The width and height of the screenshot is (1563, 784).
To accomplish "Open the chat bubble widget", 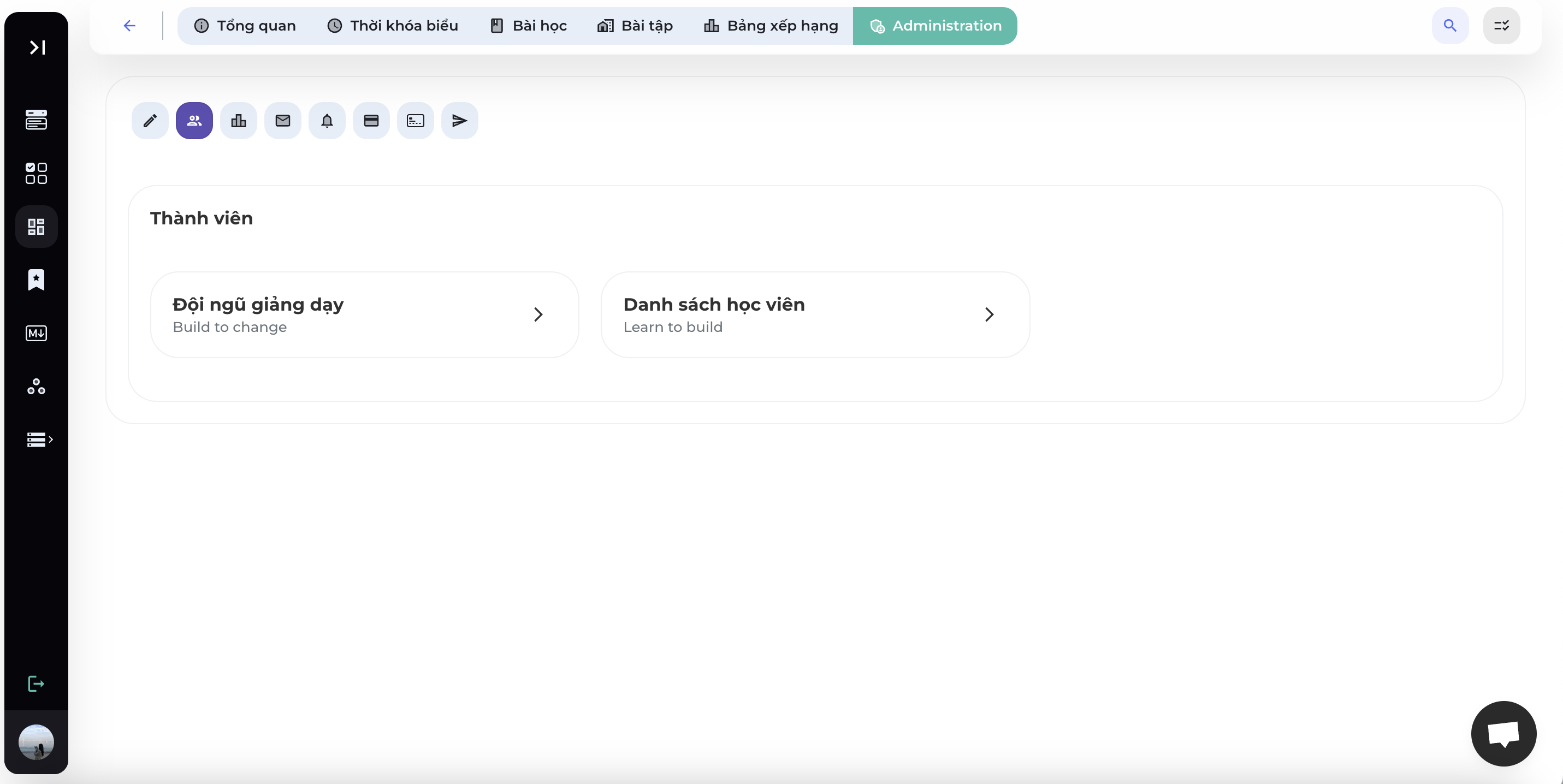I will pyautogui.click(x=1503, y=734).
